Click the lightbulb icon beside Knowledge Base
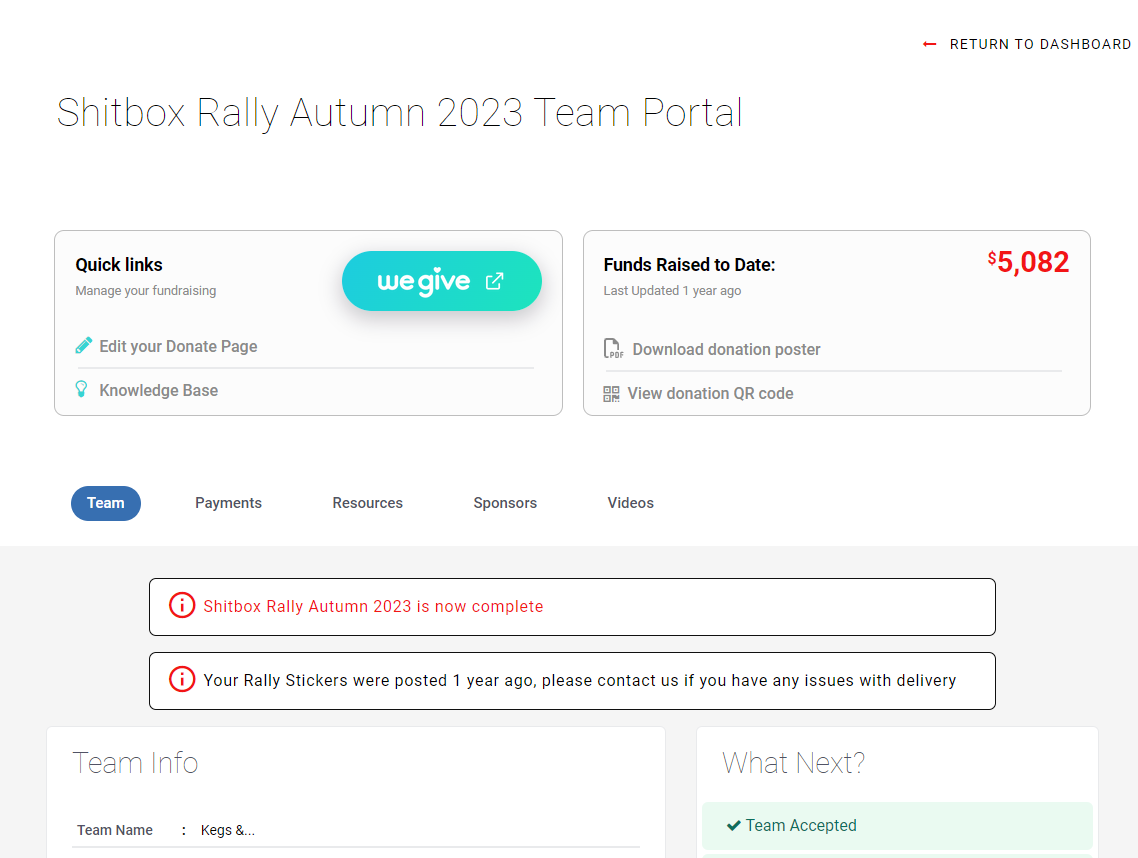The image size is (1138, 858). pyautogui.click(x=81, y=389)
